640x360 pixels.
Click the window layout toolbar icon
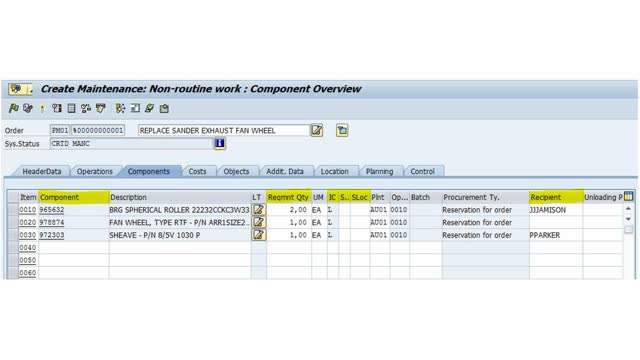coord(135,108)
